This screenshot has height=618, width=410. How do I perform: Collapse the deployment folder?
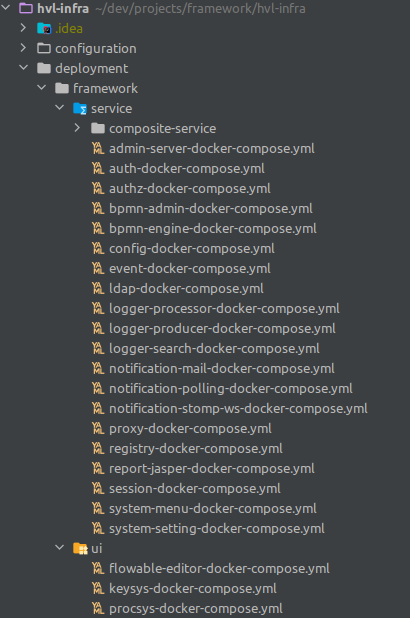tap(24, 68)
